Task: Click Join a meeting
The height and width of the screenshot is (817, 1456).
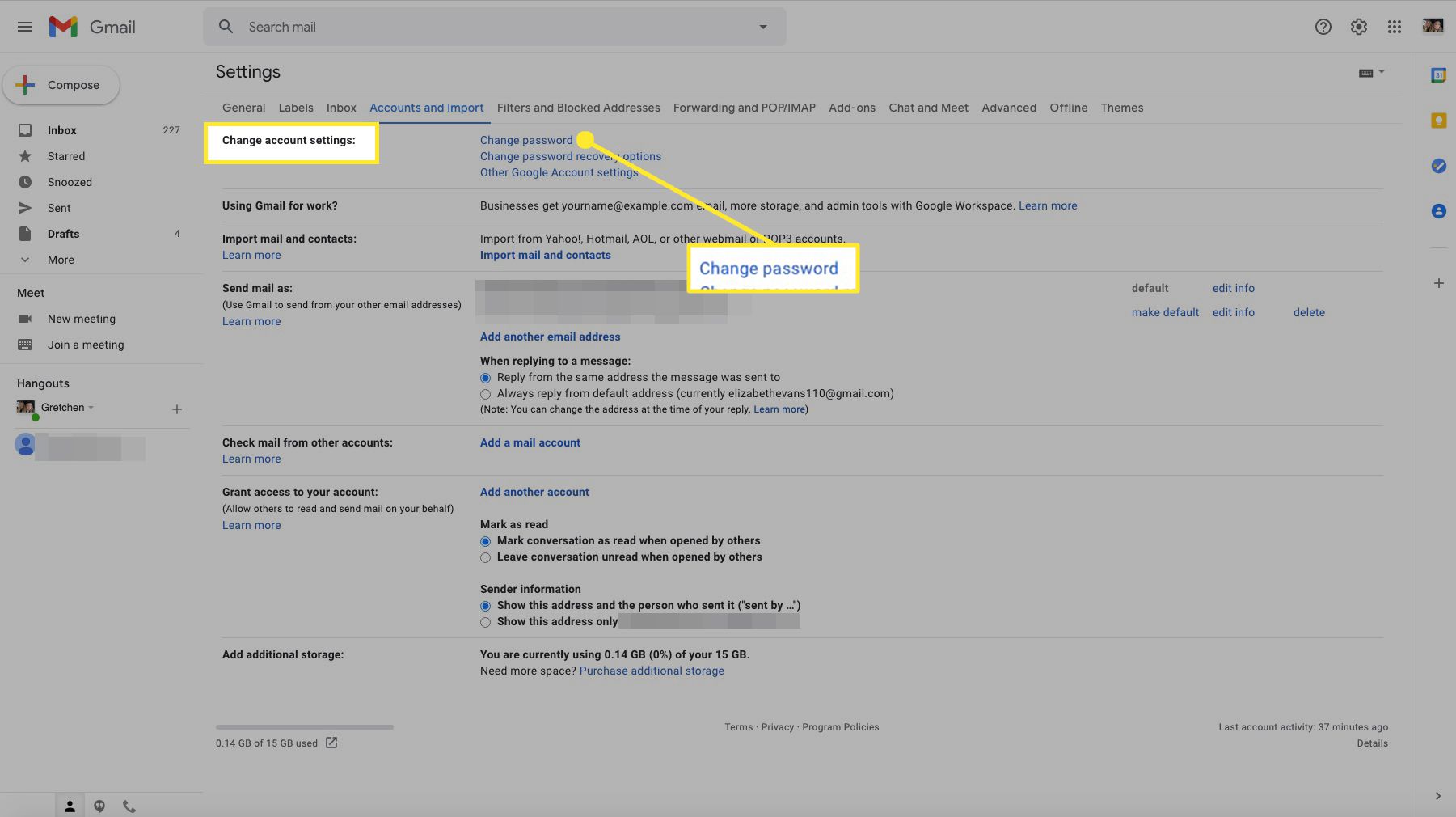Action: coord(86,345)
